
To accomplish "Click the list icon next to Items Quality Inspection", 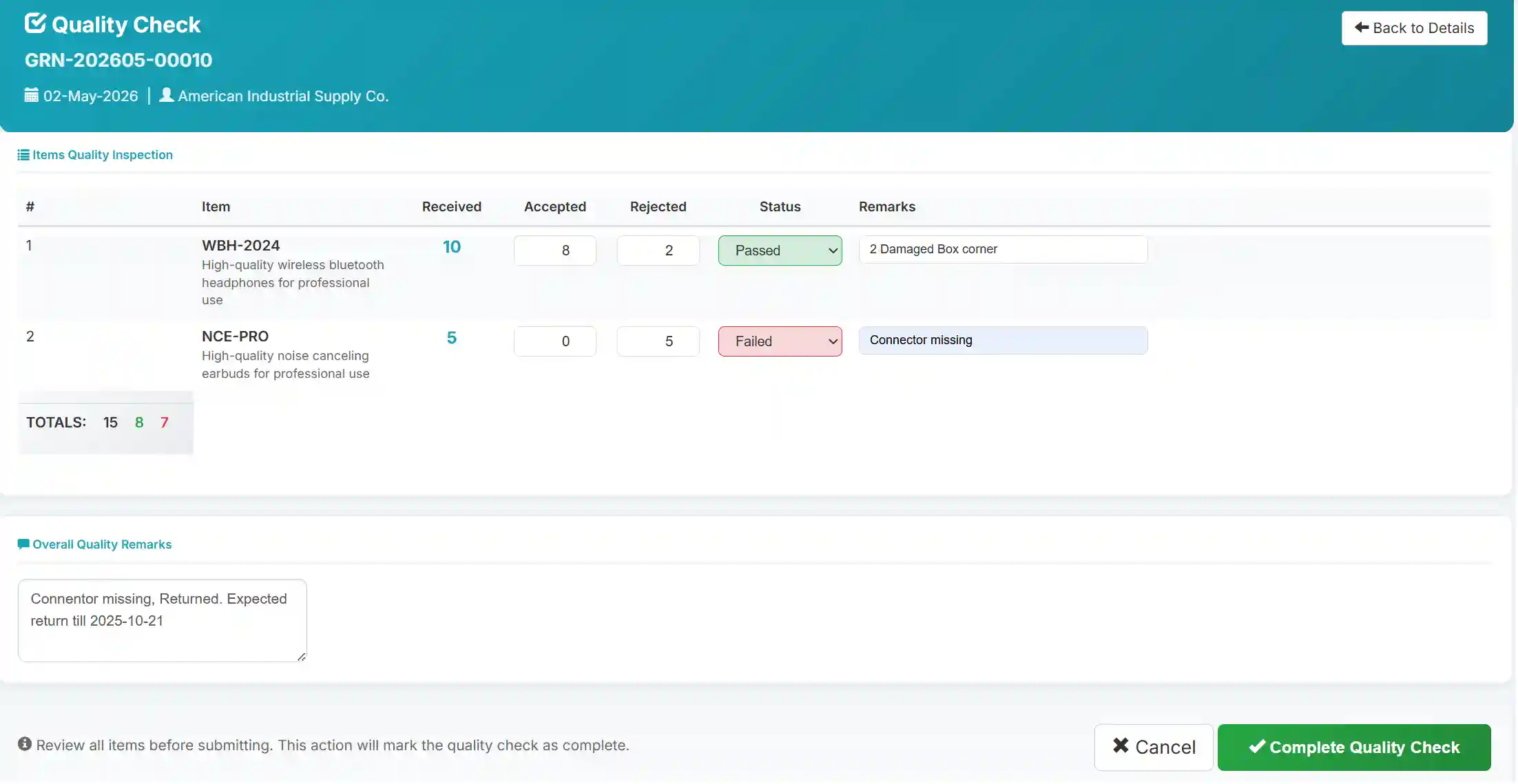I will [x=23, y=155].
